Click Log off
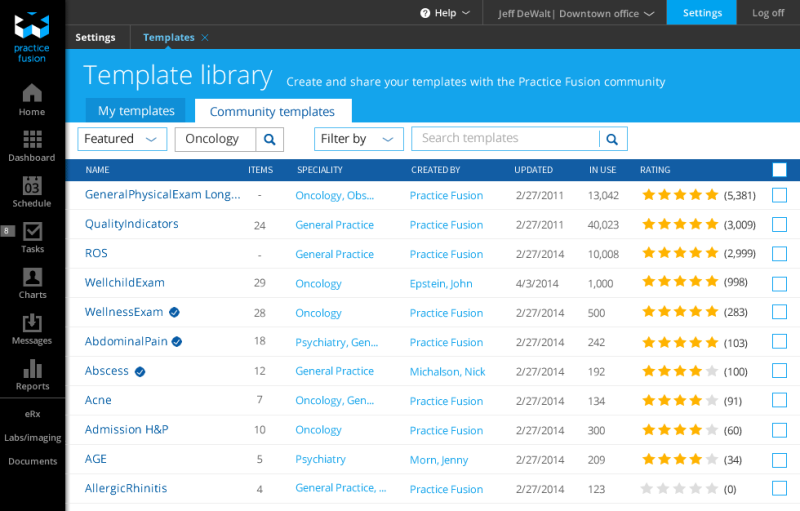 point(768,13)
